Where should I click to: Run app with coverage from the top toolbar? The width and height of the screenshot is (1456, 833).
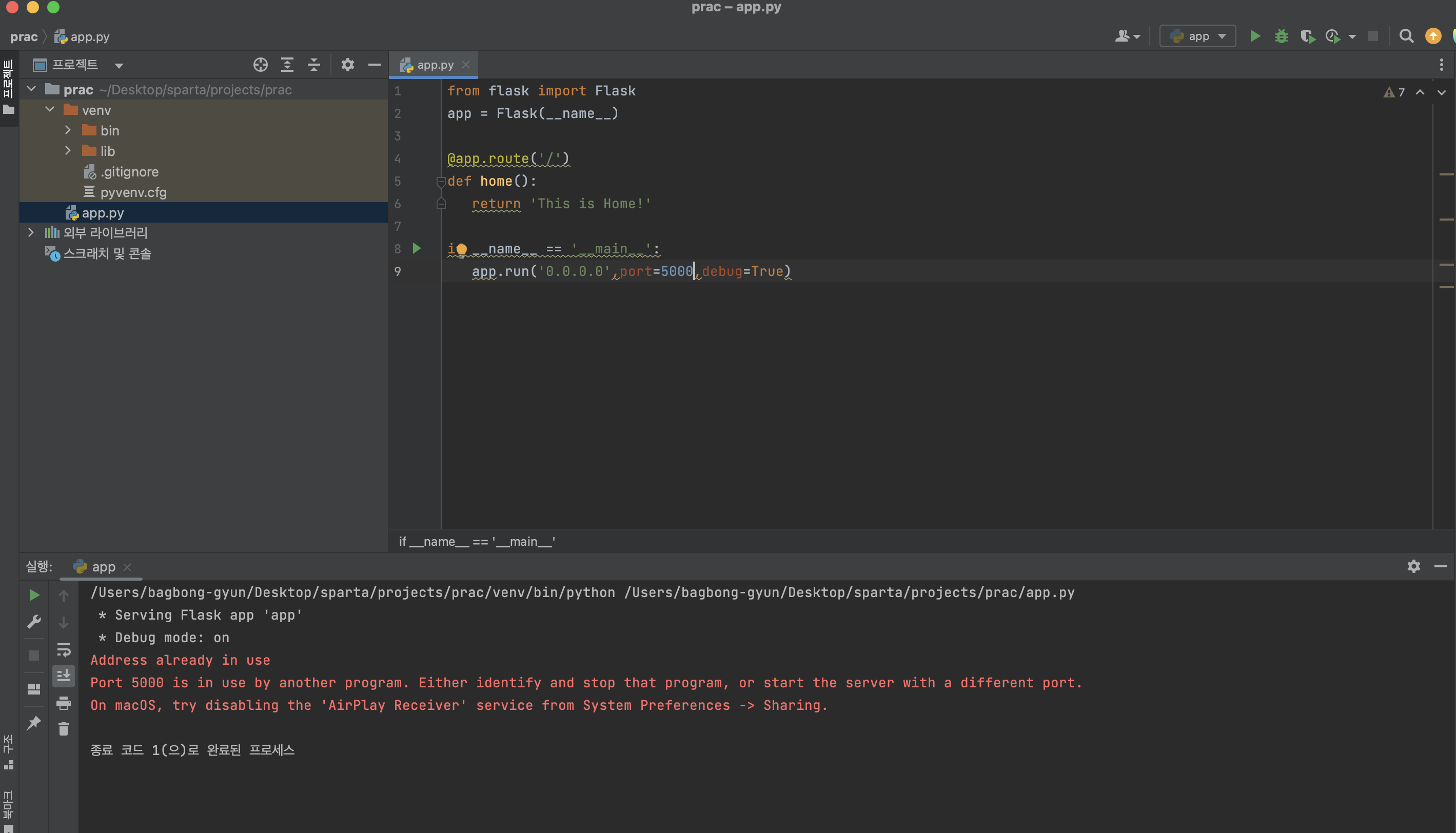[1307, 36]
